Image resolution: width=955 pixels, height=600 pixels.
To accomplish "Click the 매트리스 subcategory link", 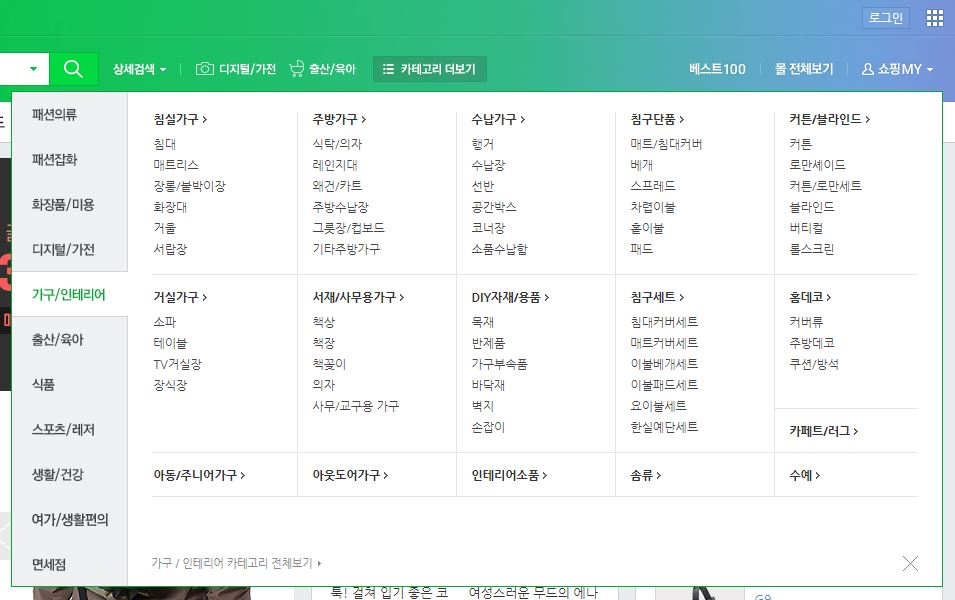I will 176,165.
